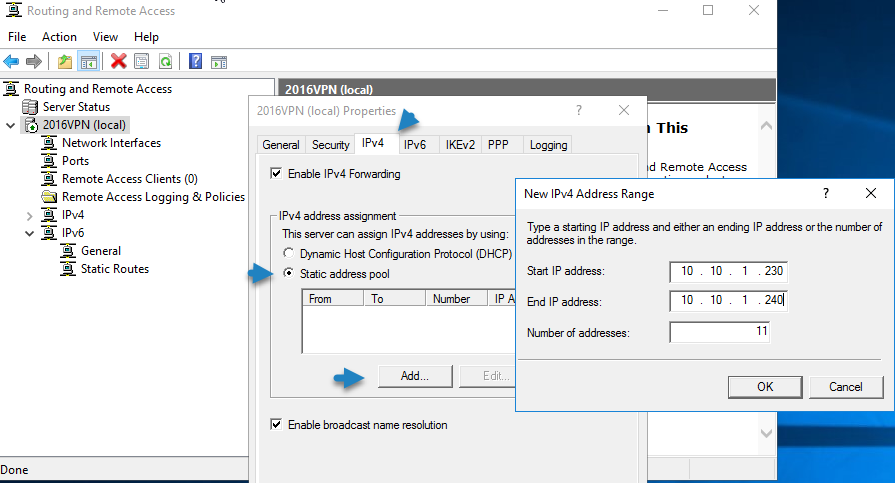
Task: Expand the IPv4 tree node
Action: [28, 215]
